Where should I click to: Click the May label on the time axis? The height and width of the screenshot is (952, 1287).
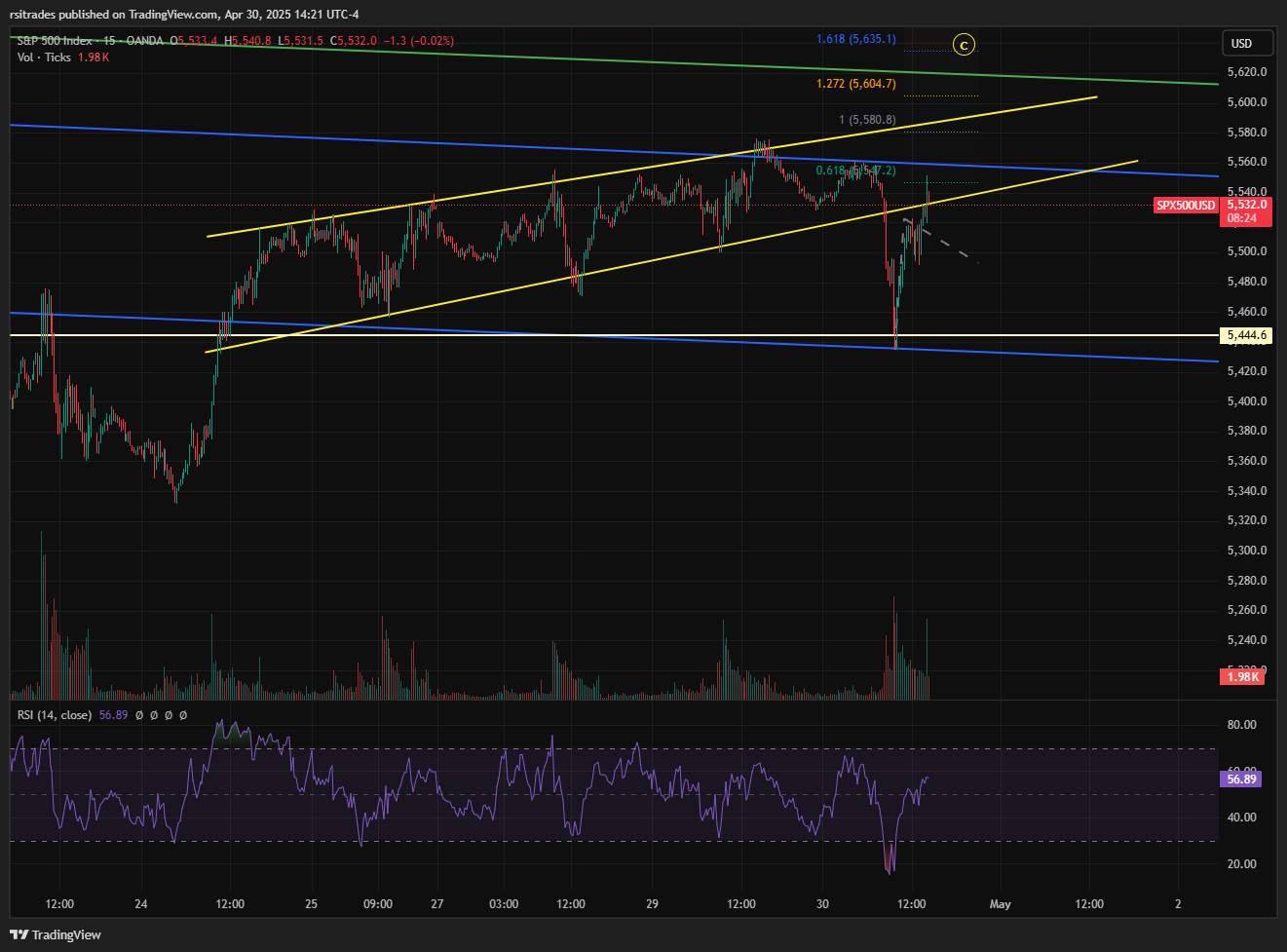(1001, 904)
